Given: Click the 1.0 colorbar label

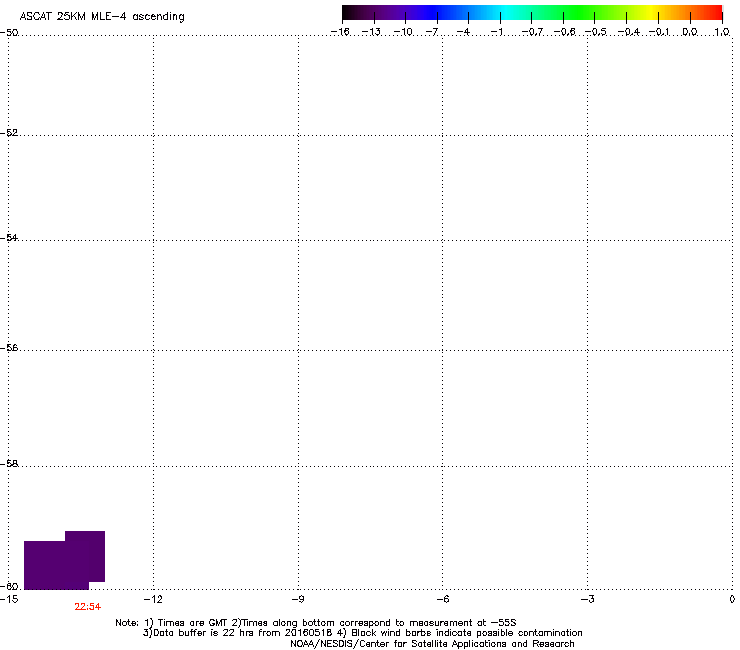Looking at the screenshot, I should [722, 32].
